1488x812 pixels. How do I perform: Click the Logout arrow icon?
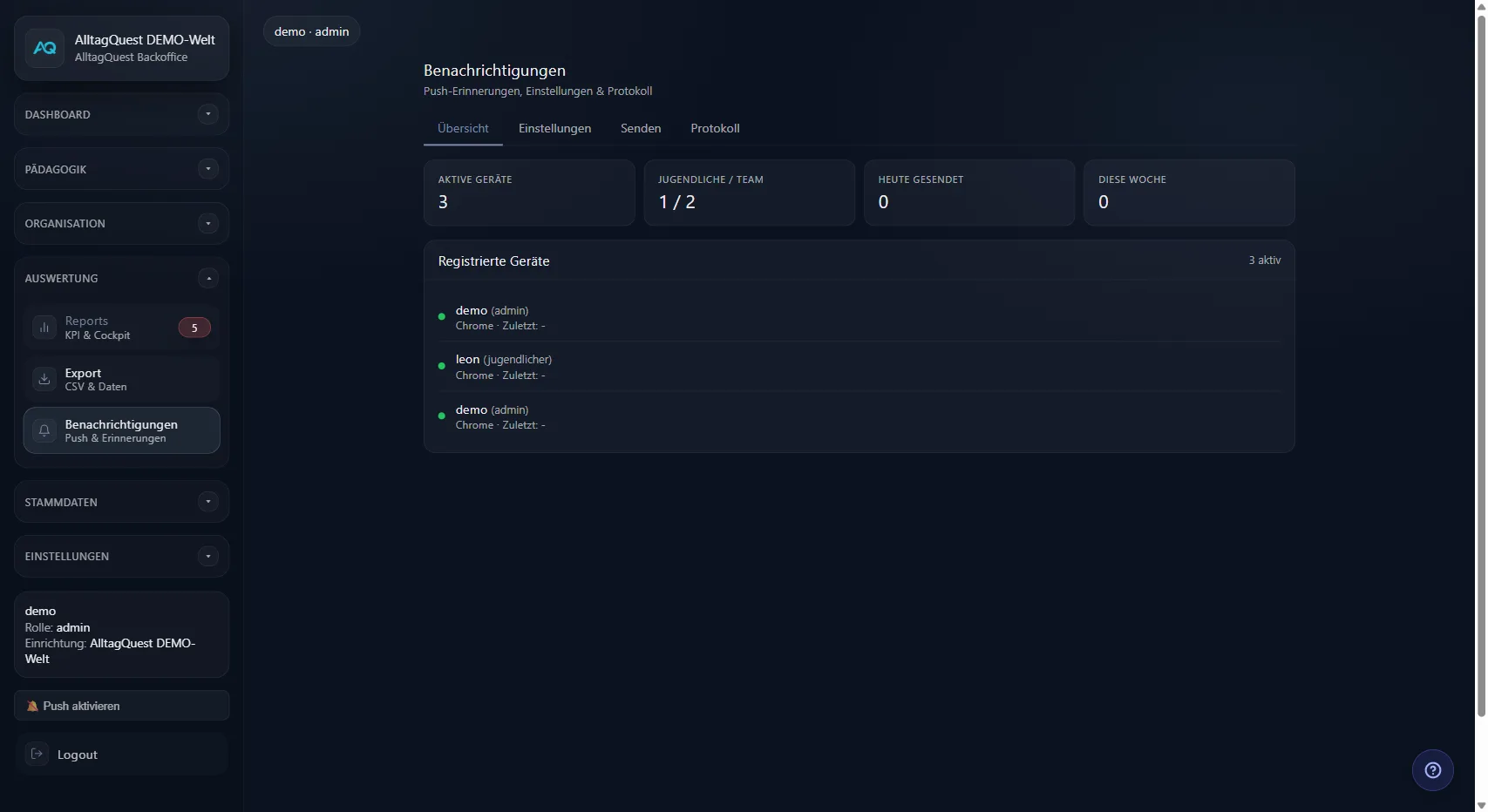[37, 754]
